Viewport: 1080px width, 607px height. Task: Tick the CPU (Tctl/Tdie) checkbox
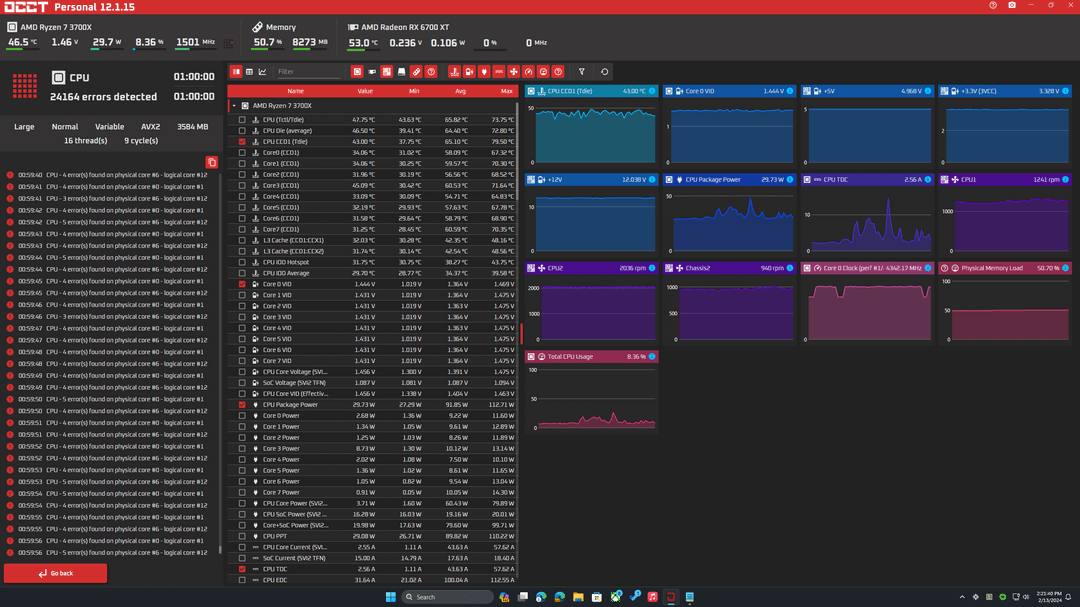242,120
